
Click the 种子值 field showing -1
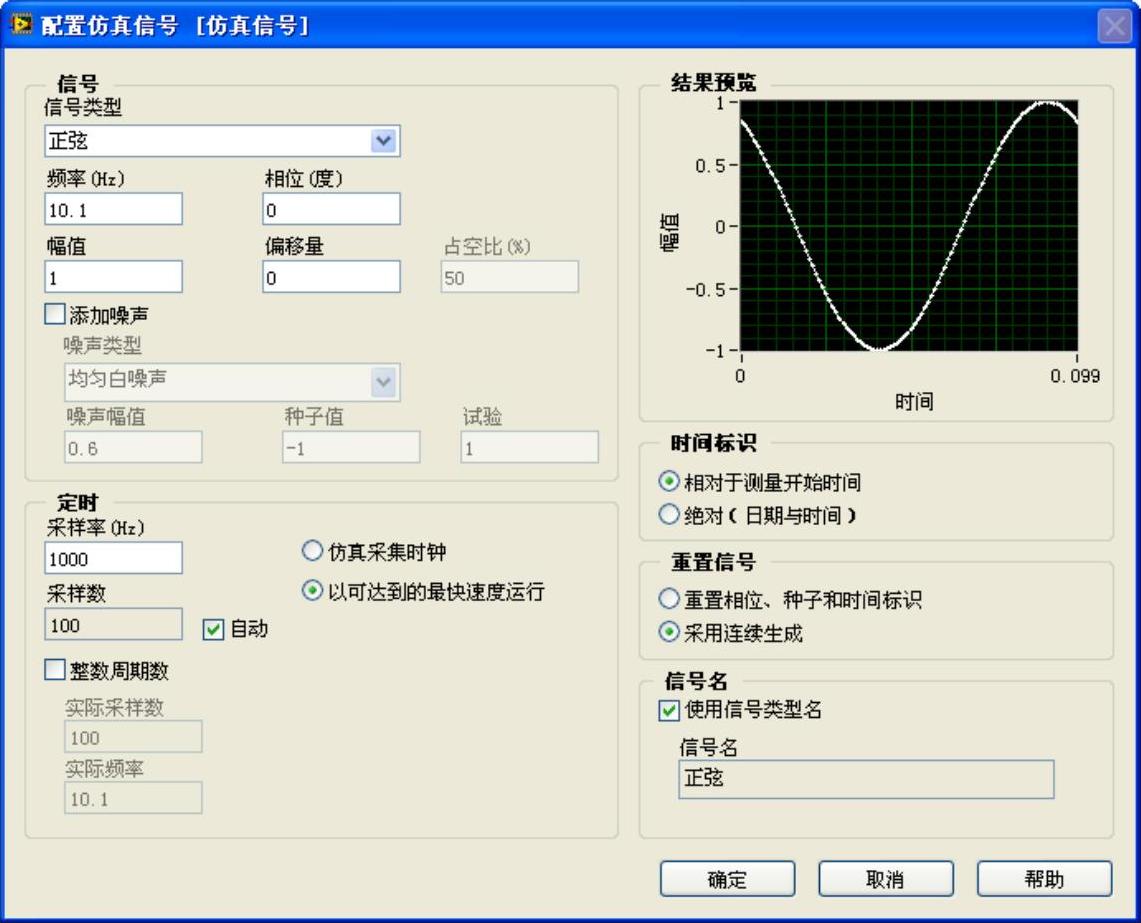(x=351, y=448)
